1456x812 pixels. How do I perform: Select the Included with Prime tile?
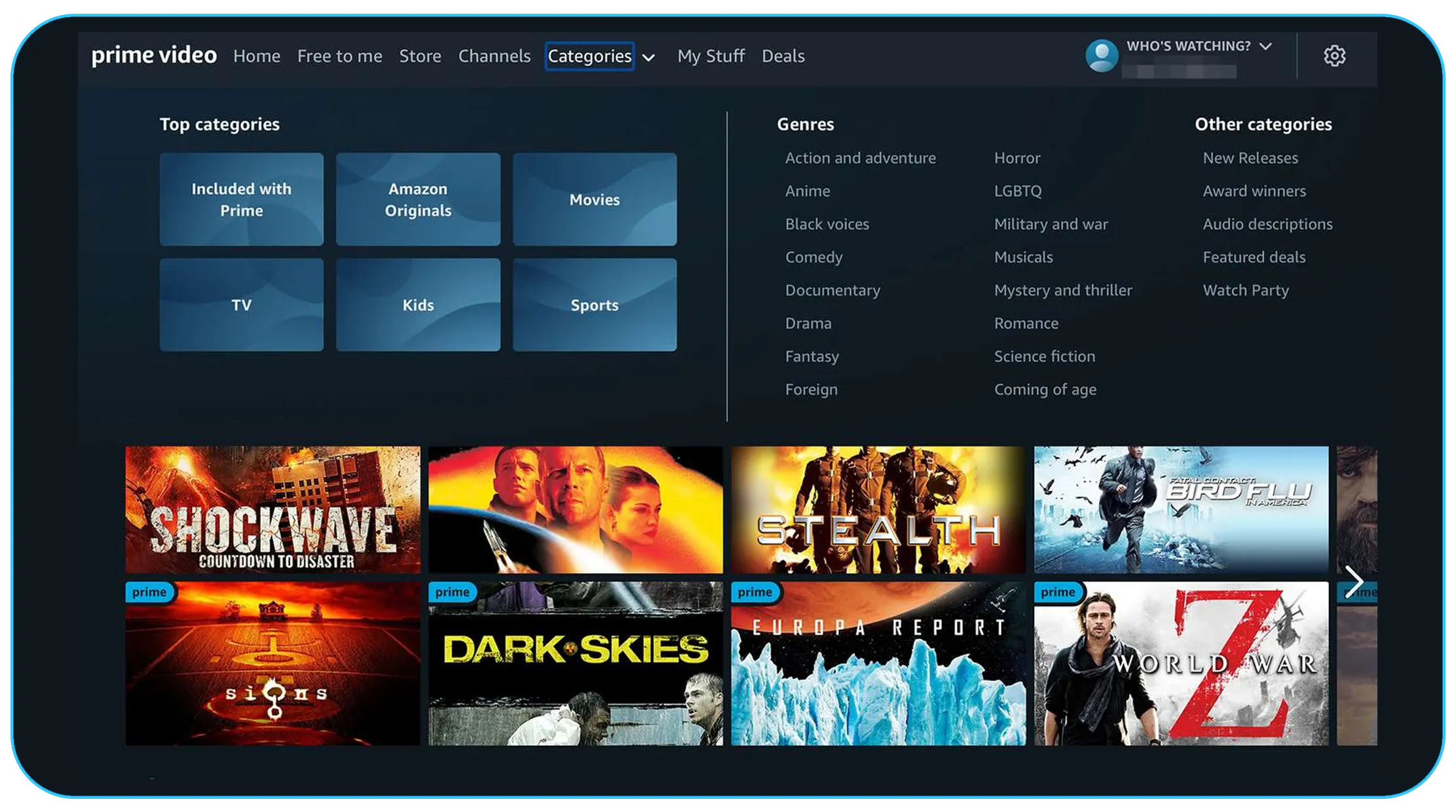(242, 199)
